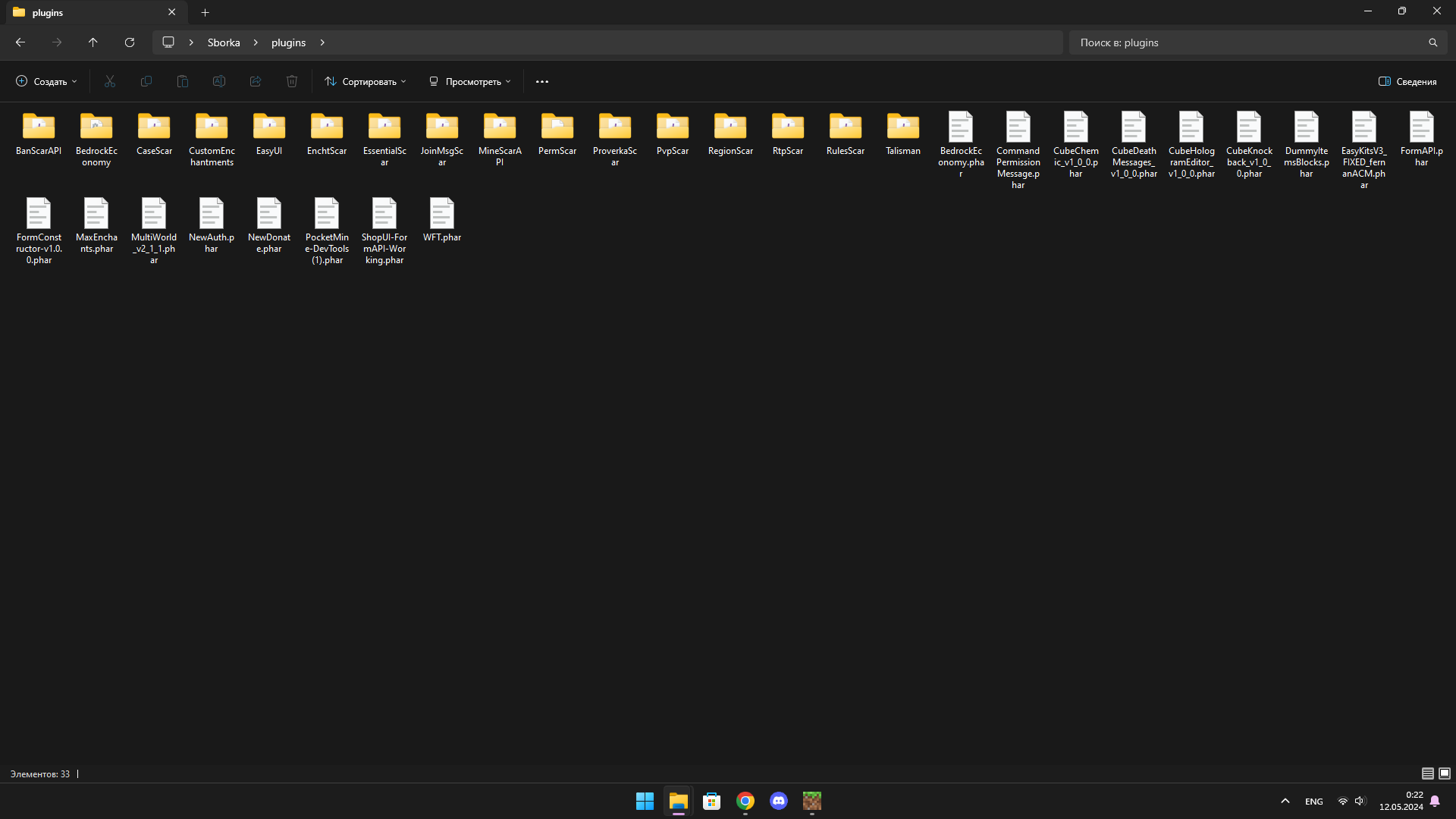The height and width of the screenshot is (819, 1456).
Task: Switch to large icons view toggle
Action: coord(1445,773)
